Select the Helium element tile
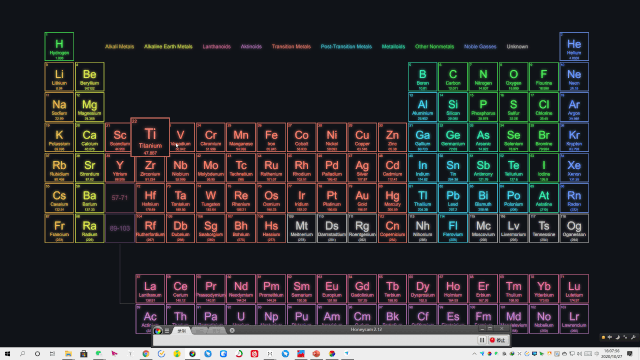 point(574,47)
